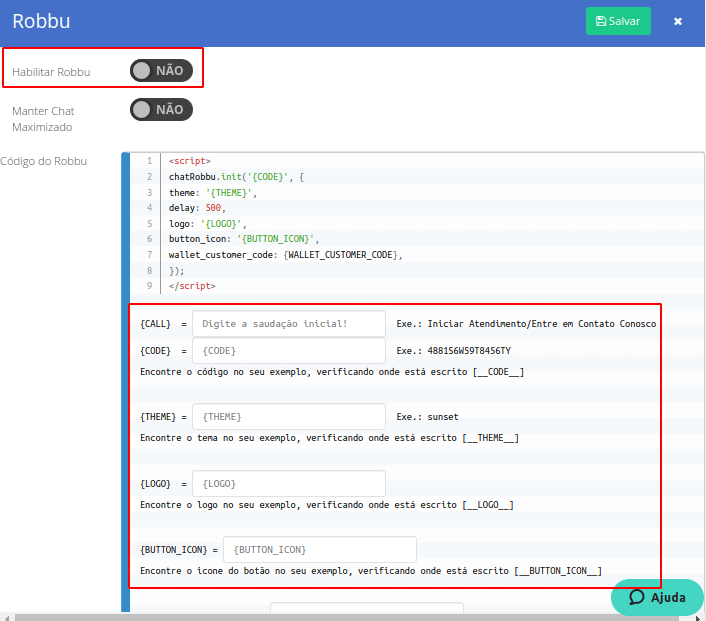Click the "Exe.: 4881S6W59T8456TY" example text
The image size is (706, 621).
(x=453, y=351)
